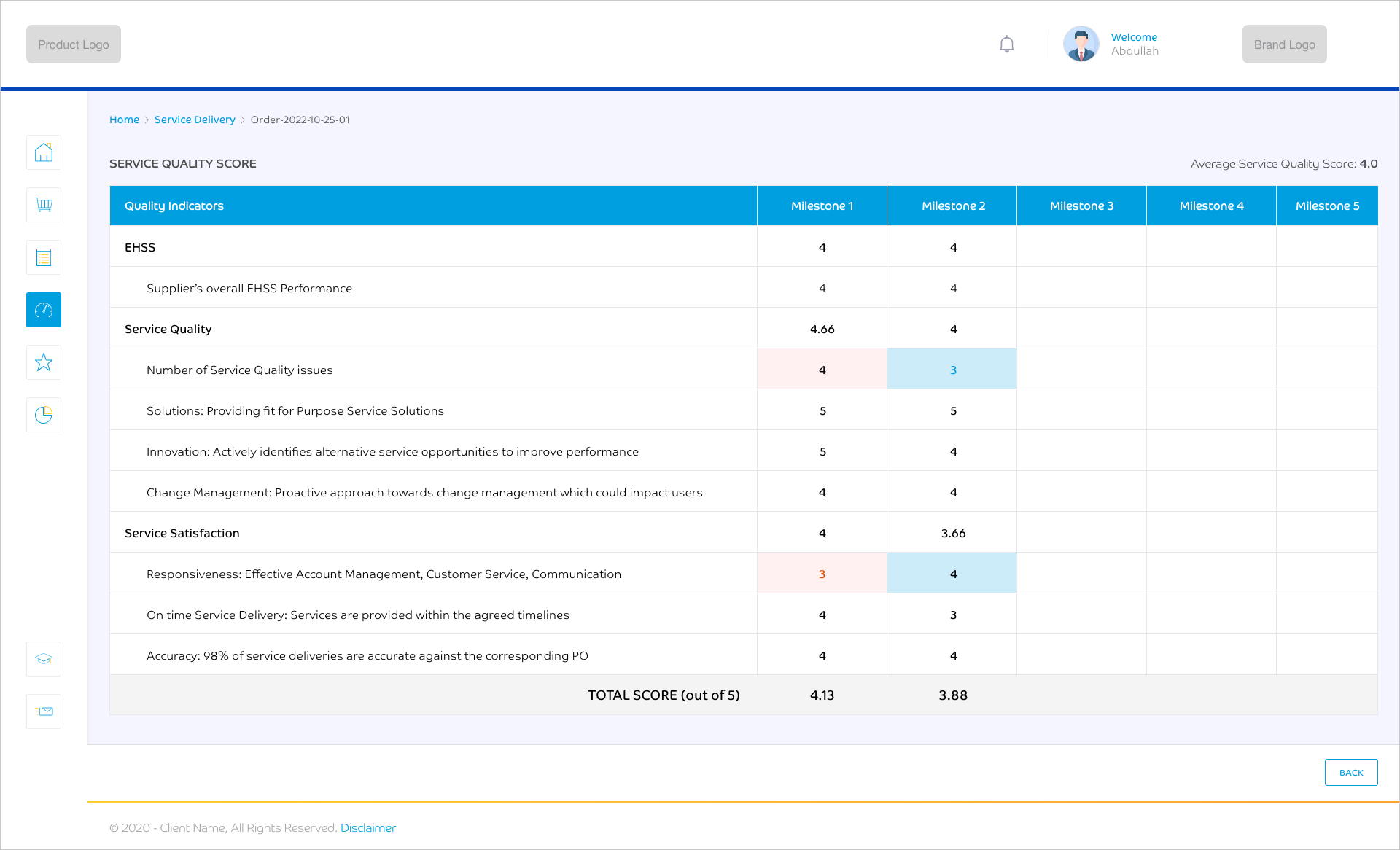1400x850 pixels.
Task: Select the Milestone 1 column header
Action: 822,206
